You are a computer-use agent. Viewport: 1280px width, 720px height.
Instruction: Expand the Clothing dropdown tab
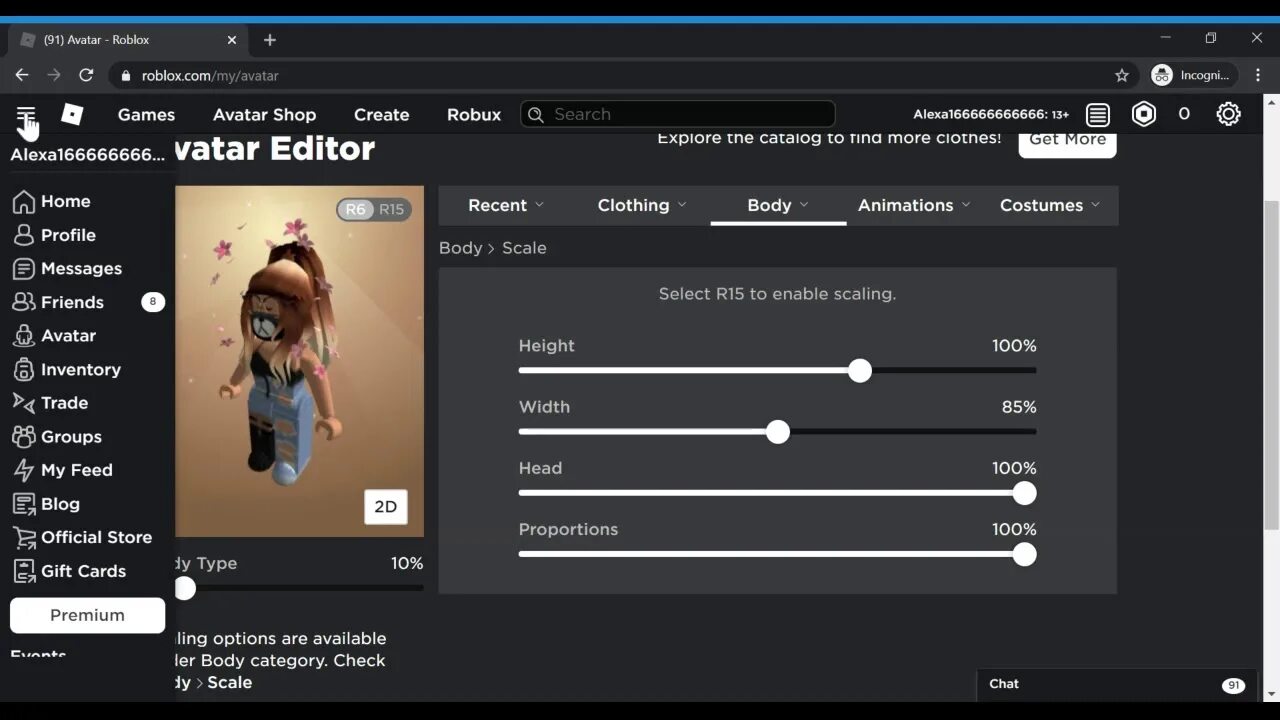[642, 205]
